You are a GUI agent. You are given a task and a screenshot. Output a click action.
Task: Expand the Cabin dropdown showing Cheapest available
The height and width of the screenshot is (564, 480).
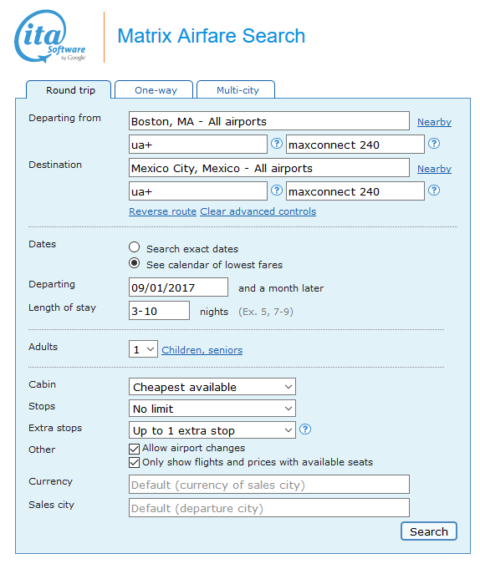tap(212, 387)
